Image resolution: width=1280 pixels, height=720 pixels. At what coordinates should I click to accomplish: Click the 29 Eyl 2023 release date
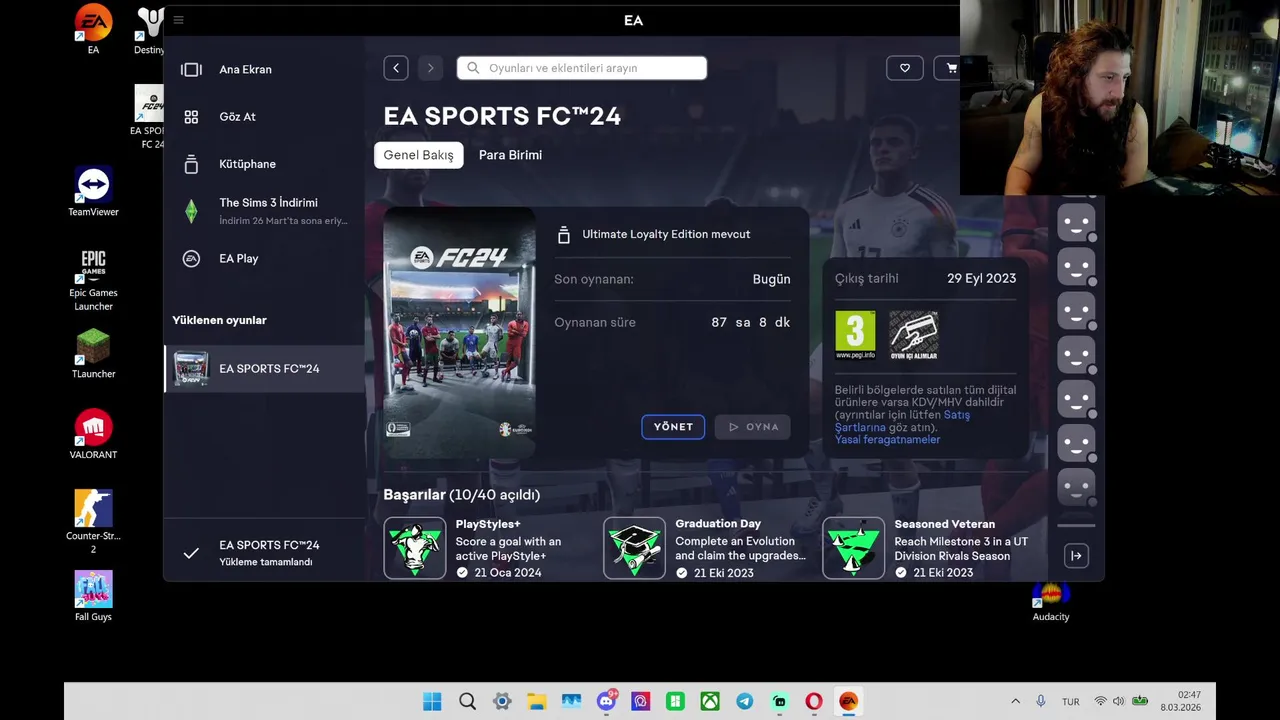(981, 279)
